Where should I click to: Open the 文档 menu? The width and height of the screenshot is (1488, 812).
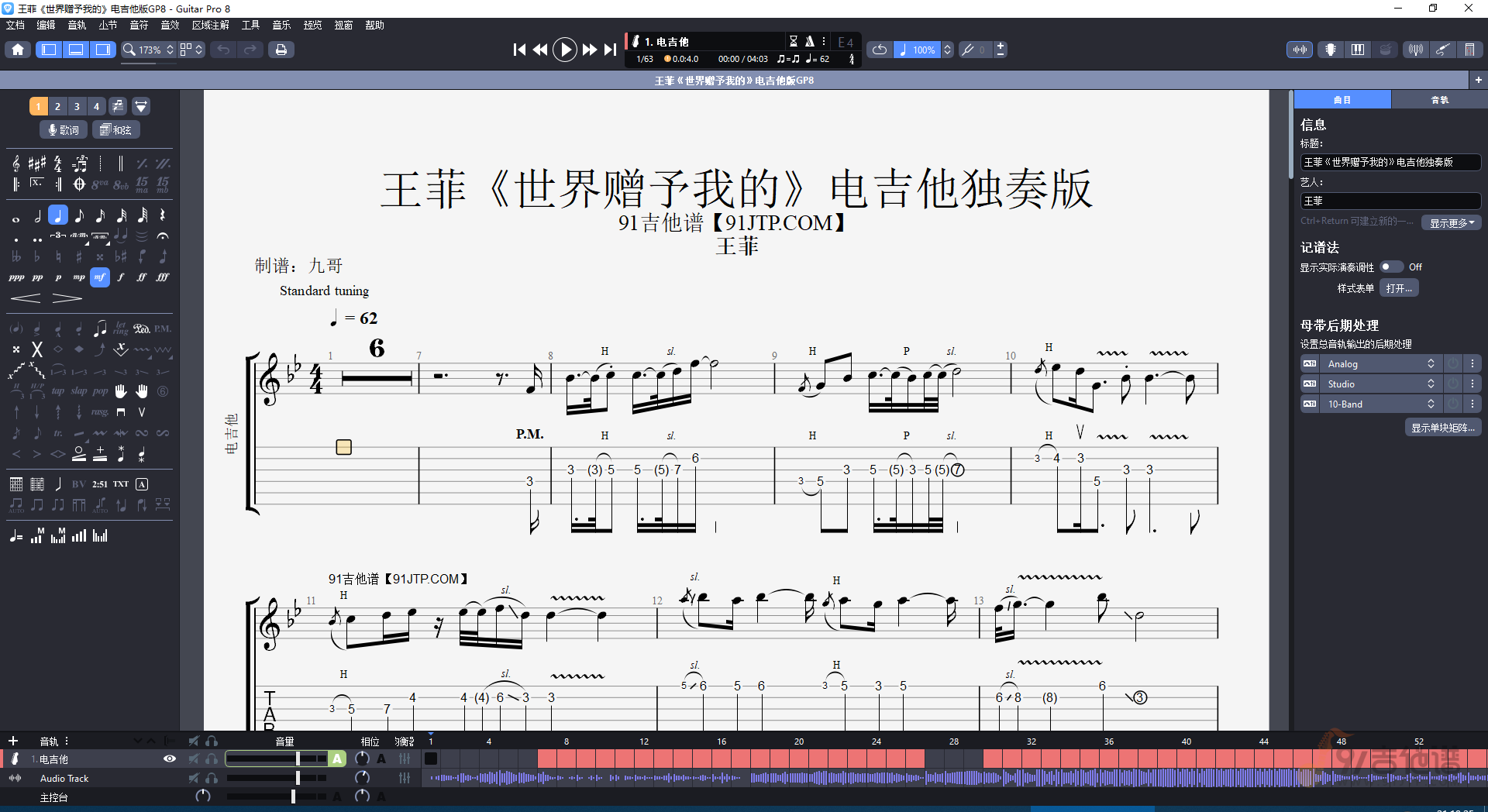(x=15, y=25)
